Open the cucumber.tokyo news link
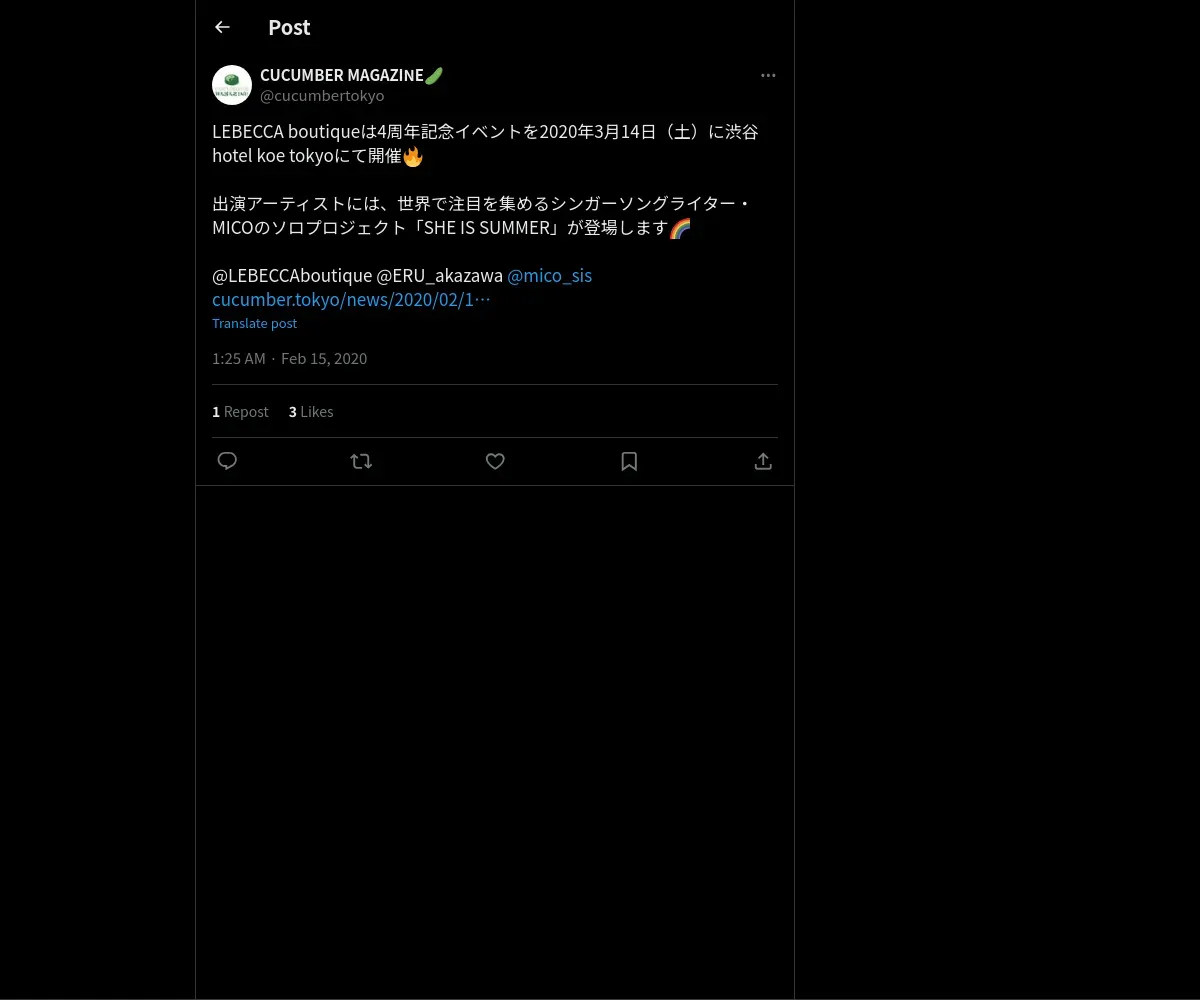 click(351, 299)
